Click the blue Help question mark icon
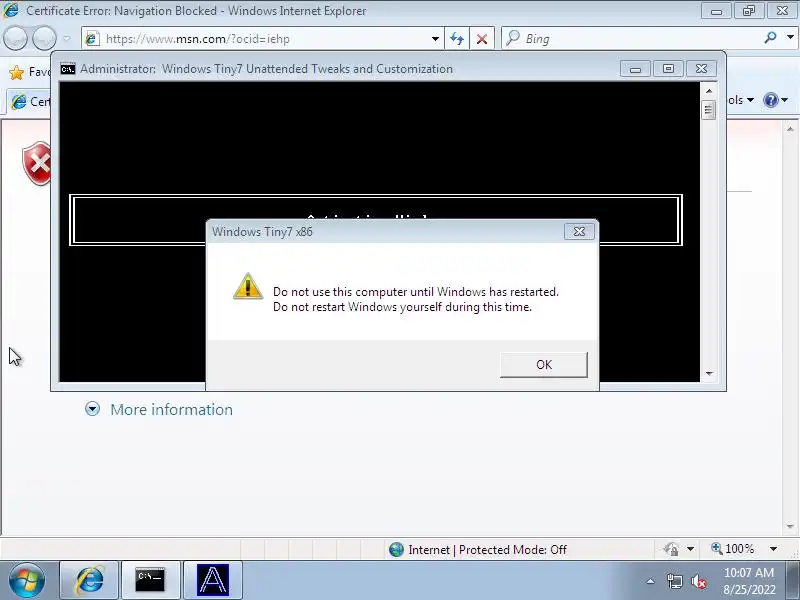 point(770,100)
